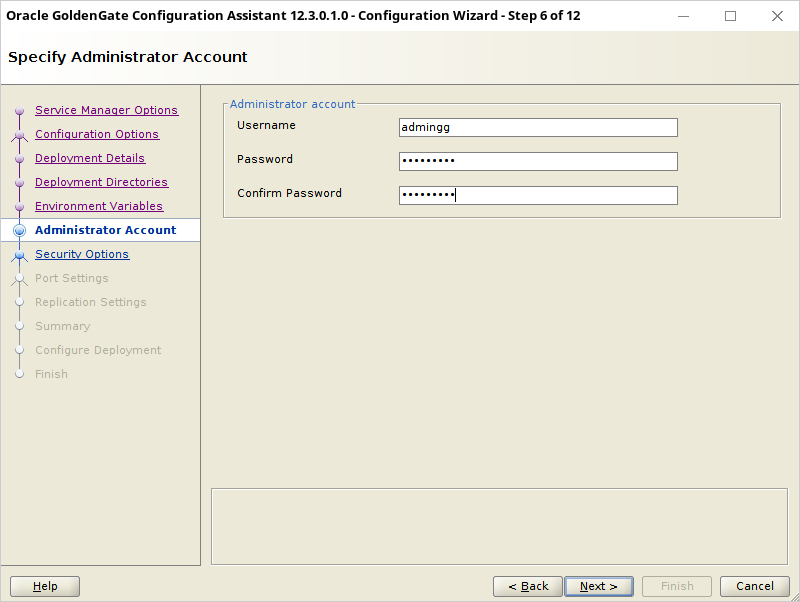Screen dimensions: 800x602
Task: Click the Replication Settings step label
Action: [90, 302]
